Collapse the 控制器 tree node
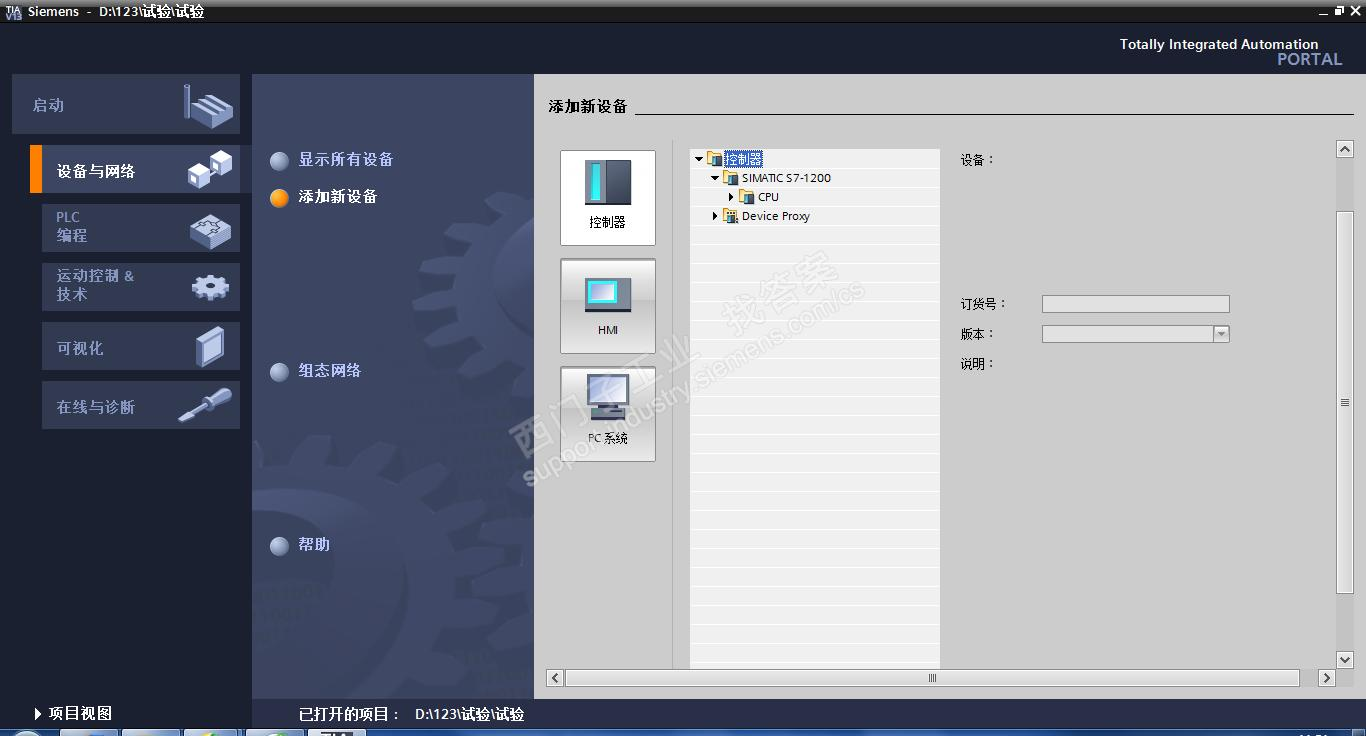The image size is (1366, 736). (698, 159)
